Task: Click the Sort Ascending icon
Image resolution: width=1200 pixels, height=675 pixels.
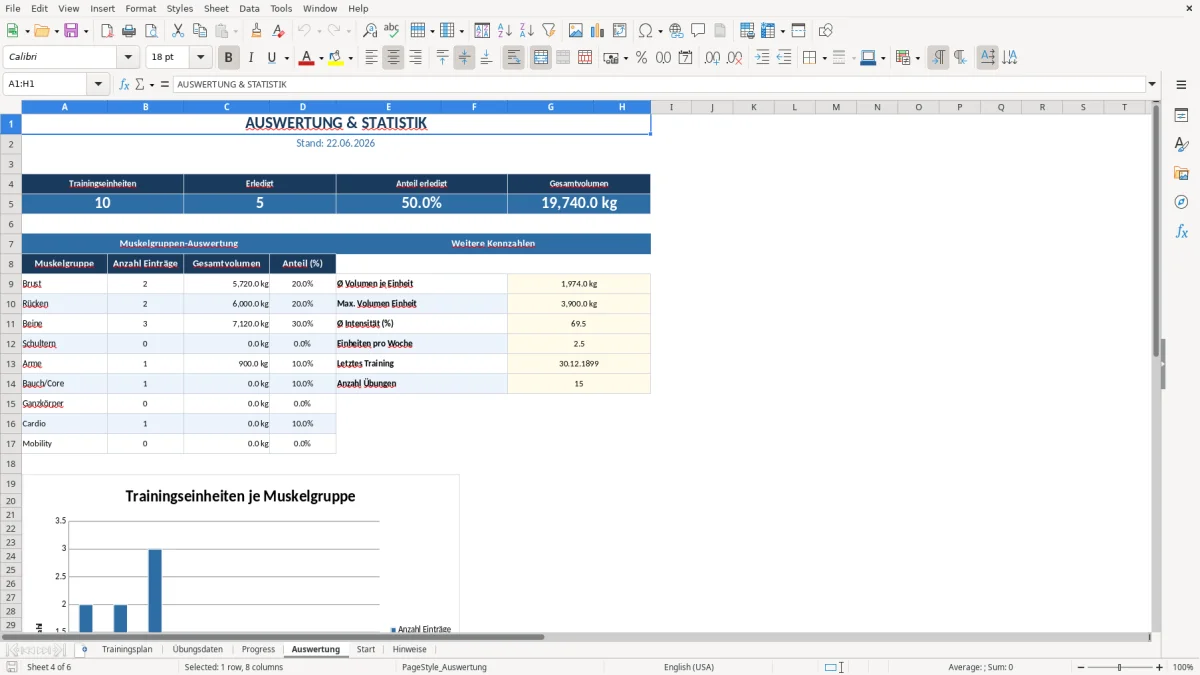Action: [505, 31]
